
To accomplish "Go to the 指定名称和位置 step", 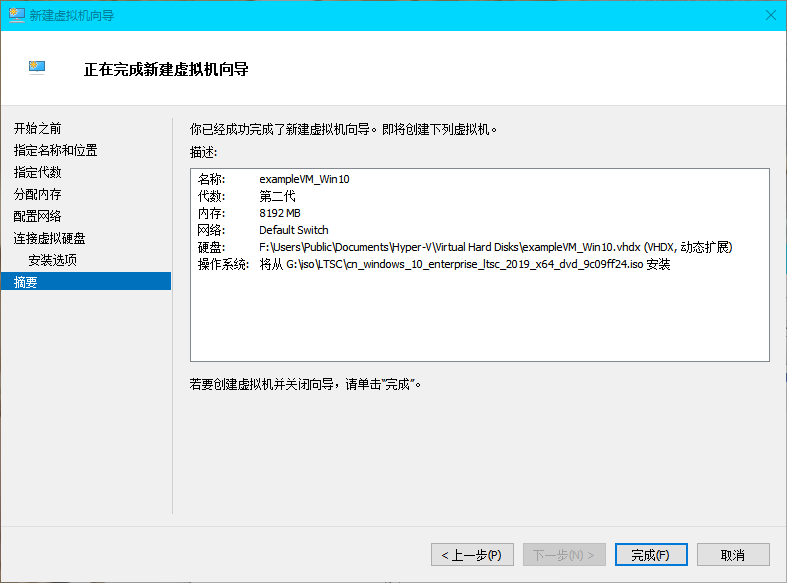I will coord(55,151).
